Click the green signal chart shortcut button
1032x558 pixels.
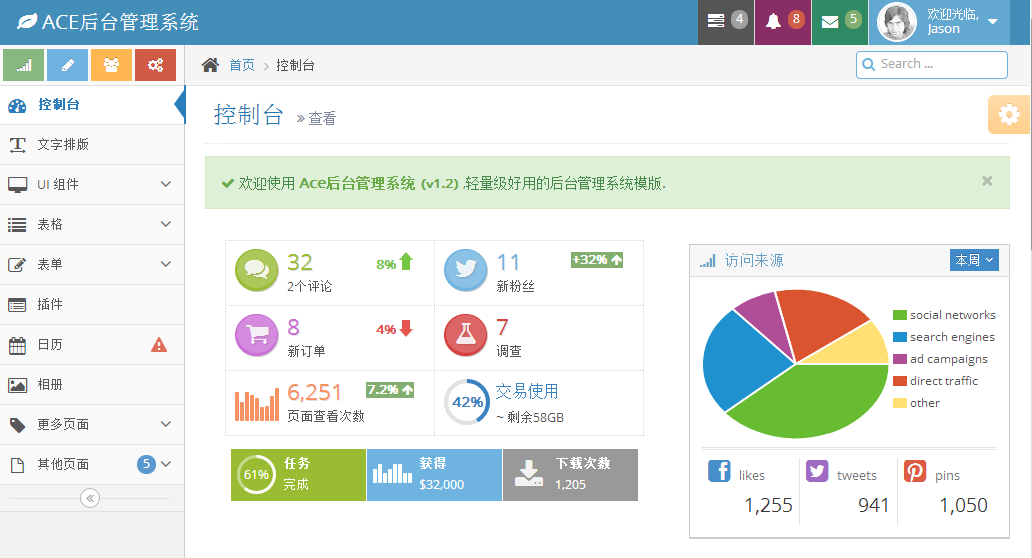(x=24, y=65)
